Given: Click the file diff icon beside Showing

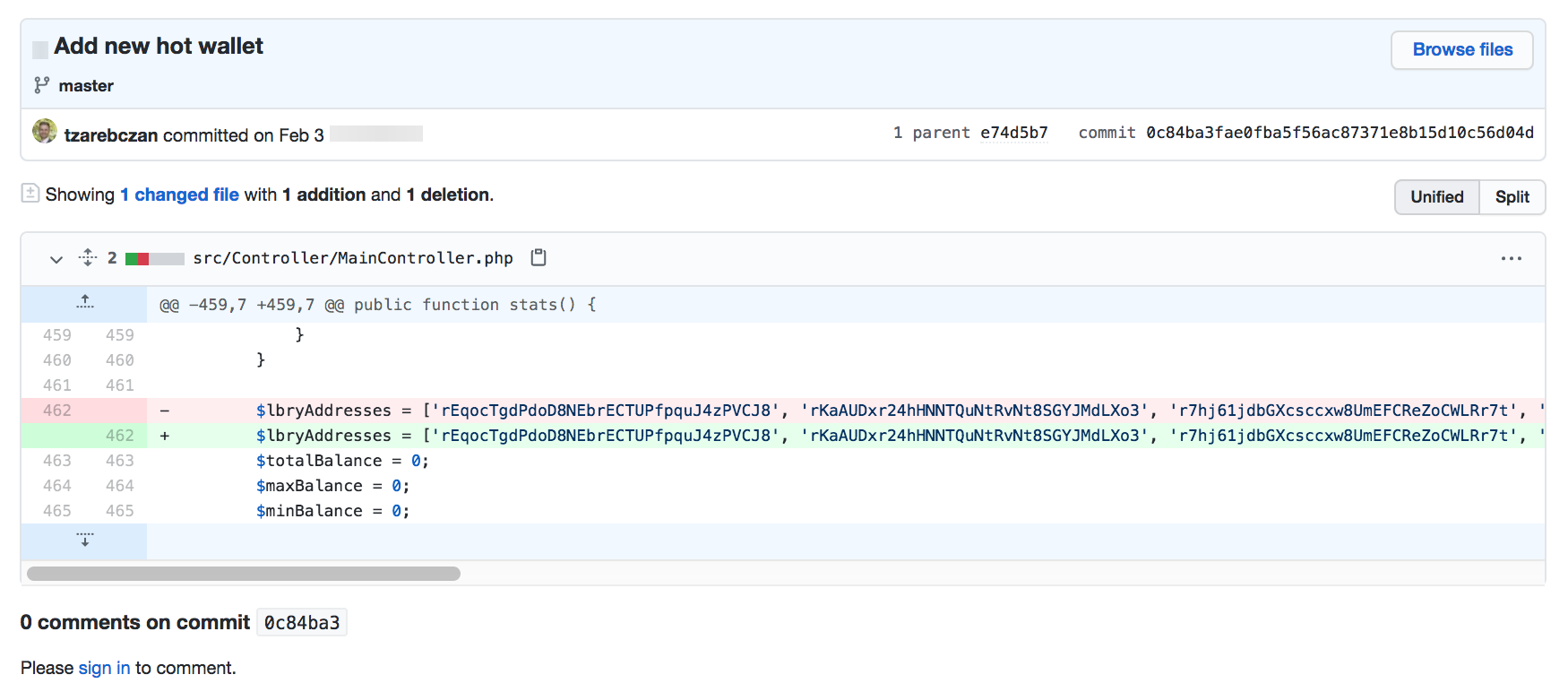Looking at the screenshot, I should (x=30, y=193).
